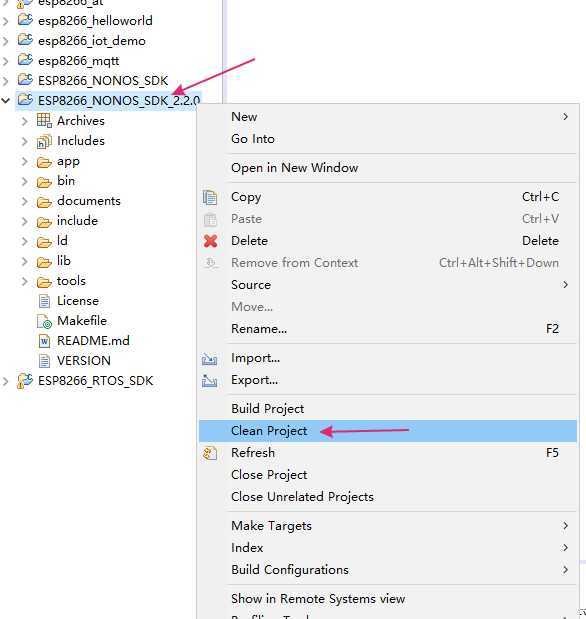Click the Archives grid icon
Image resolution: width=586 pixels, height=619 pixels.
pyautogui.click(x=44, y=120)
